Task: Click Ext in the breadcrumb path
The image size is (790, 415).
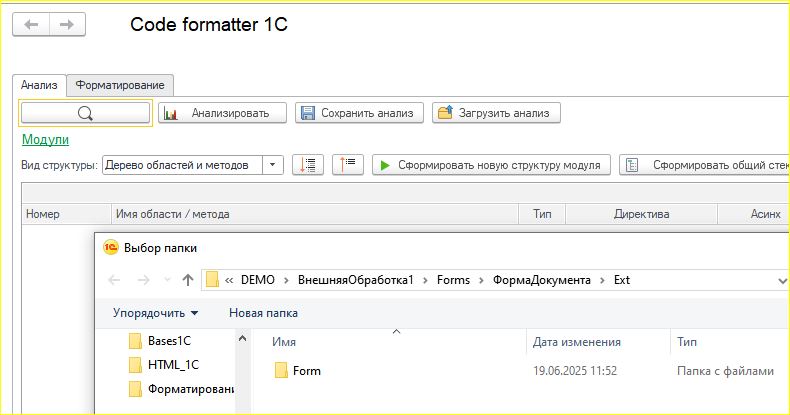Action: (x=622, y=280)
